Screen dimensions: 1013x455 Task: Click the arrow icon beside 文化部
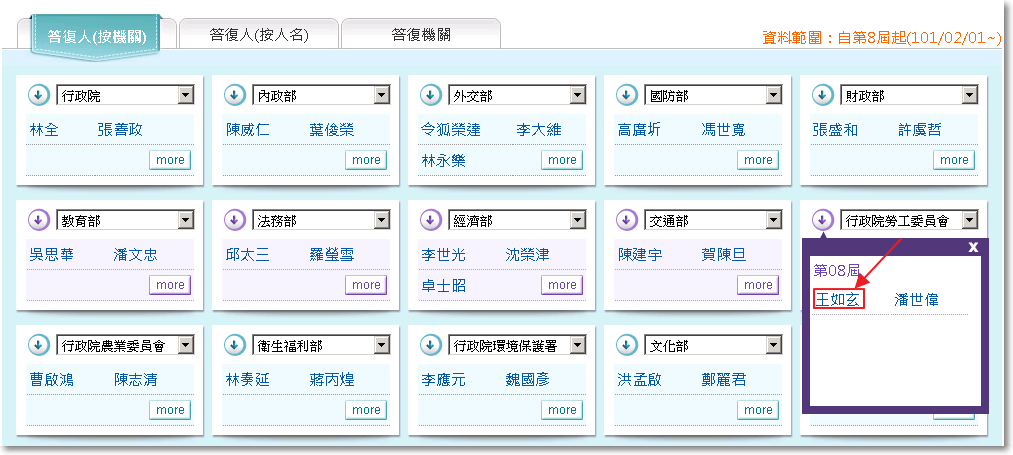[626, 345]
